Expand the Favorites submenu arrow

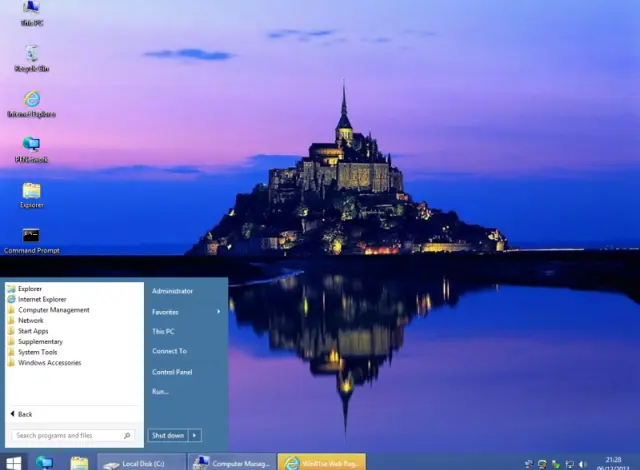pyautogui.click(x=218, y=312)
